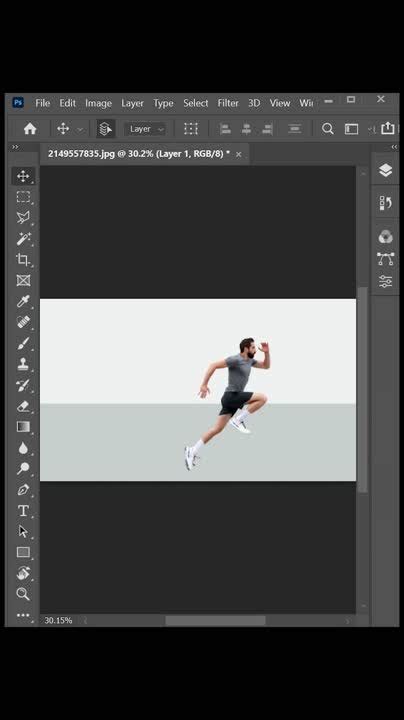Click the horizontal scrollbar thumb
Screen dimensions: 404x720
coord(215,621)
